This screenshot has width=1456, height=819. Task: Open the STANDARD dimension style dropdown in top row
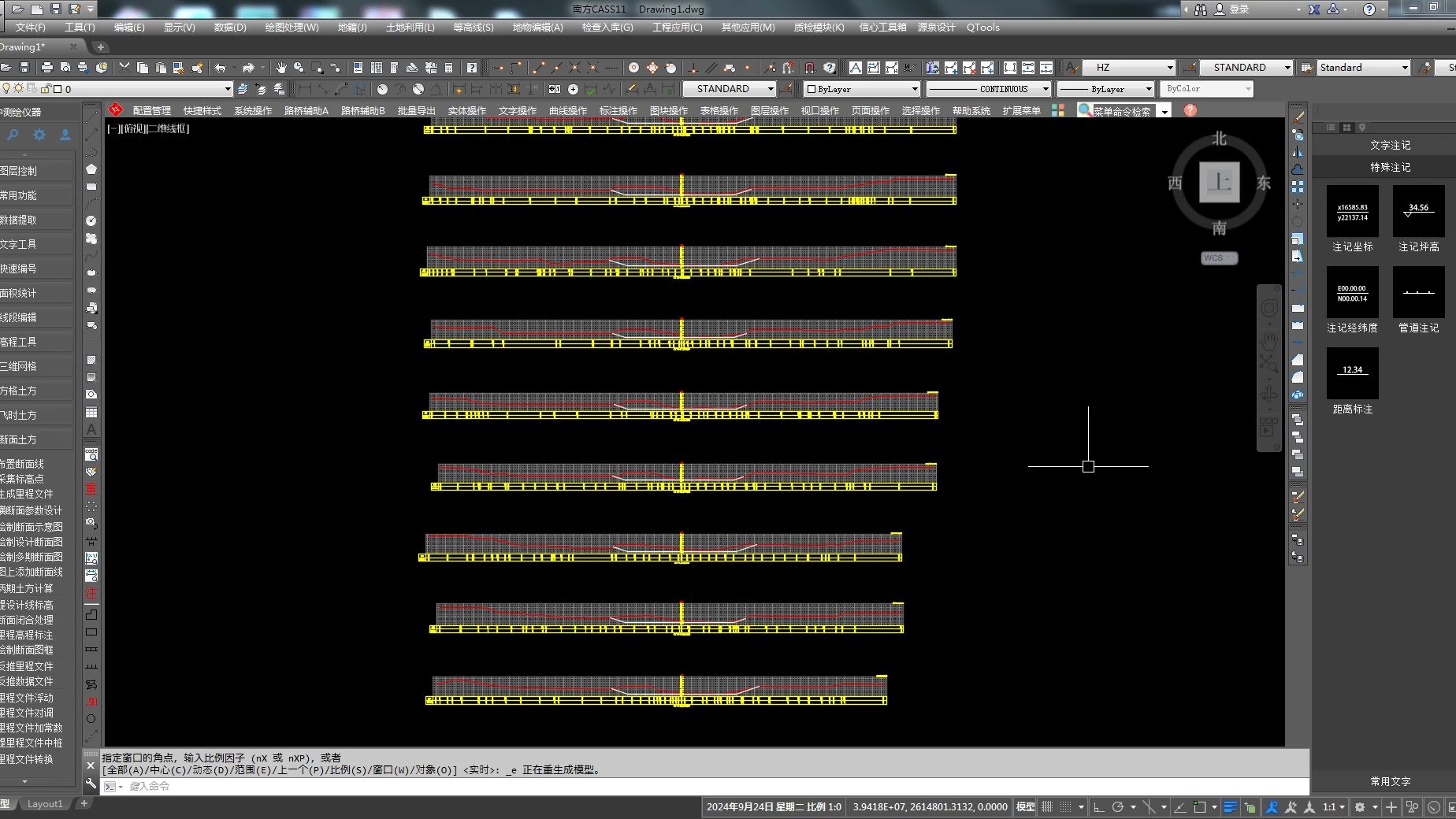(x=1287, y=68)
